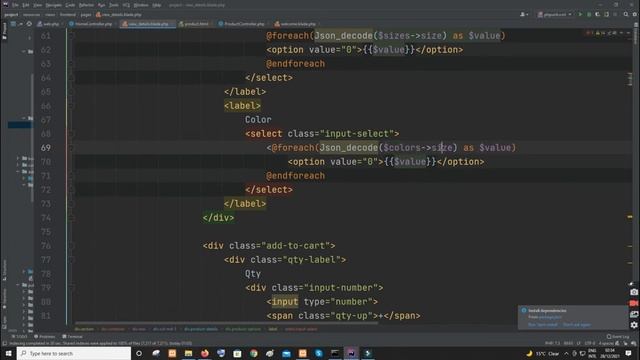Click the Cortana circle icon
This screenshot has width=640, height=360.
(x=139, y=353)
